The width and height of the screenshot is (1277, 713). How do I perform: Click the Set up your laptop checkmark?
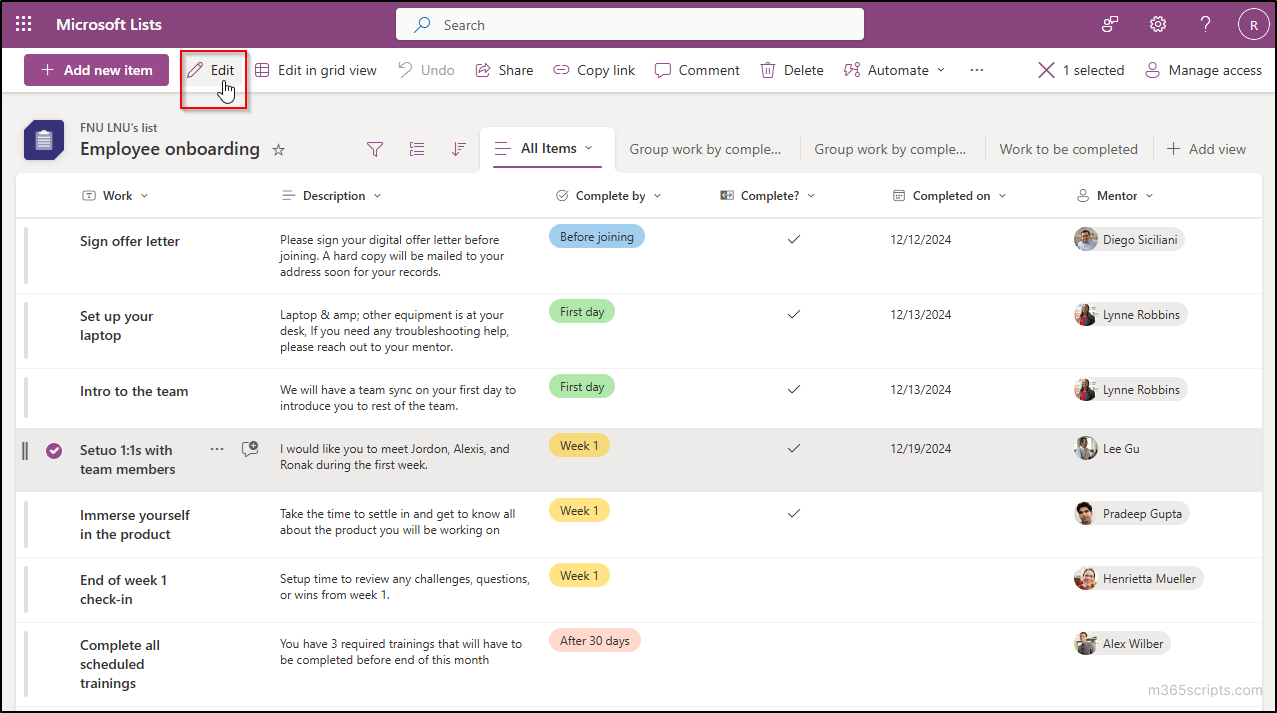[794, 314]
